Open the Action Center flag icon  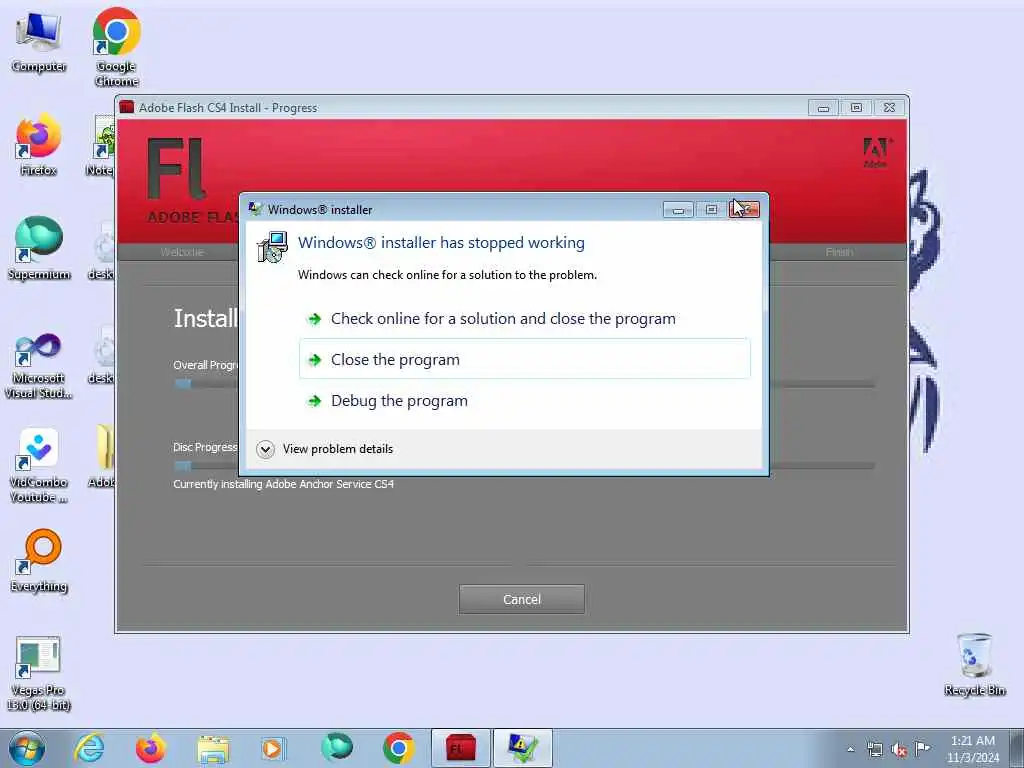click(922, 749)
